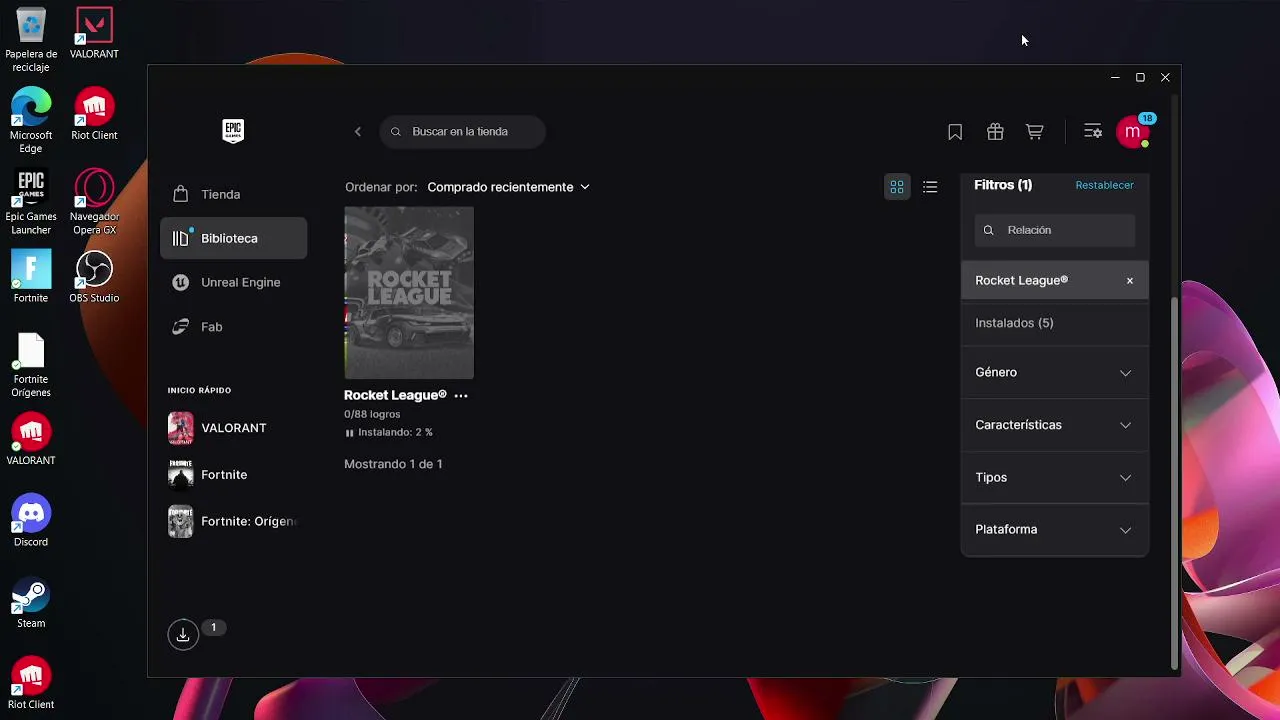The width and height of the screenshot is (1280, 720).
Task: Remove the Rocket League filter
Action: point(1130,281)
